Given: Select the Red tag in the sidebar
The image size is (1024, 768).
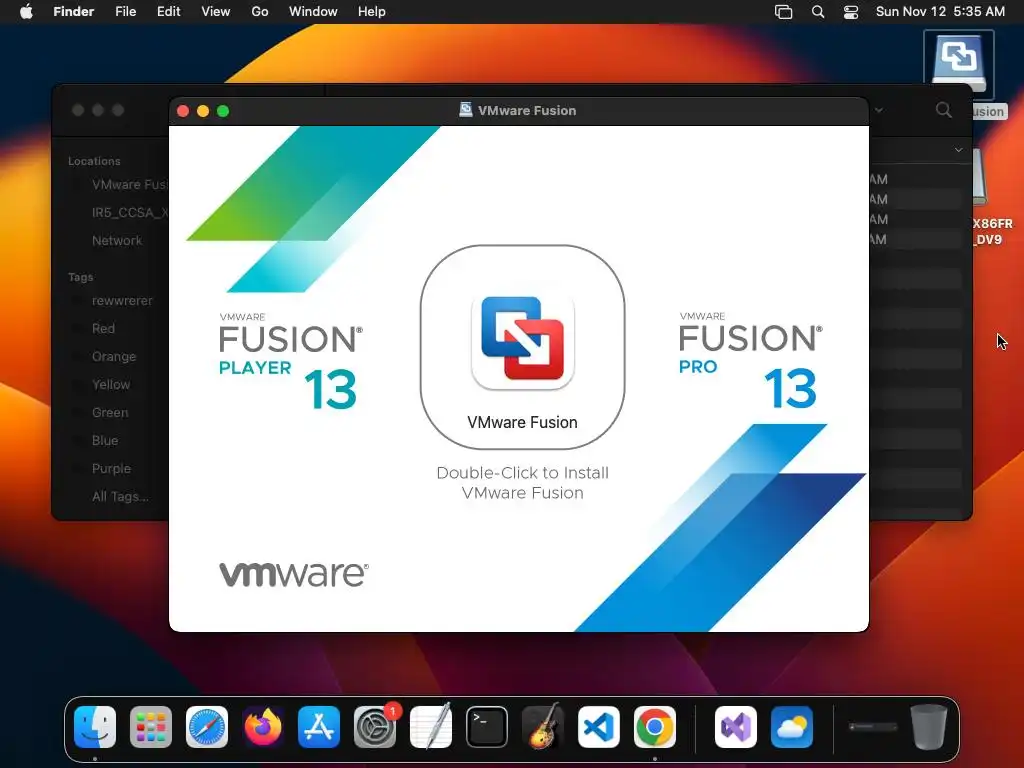Looking at the screenshot, I should point(103,328).
